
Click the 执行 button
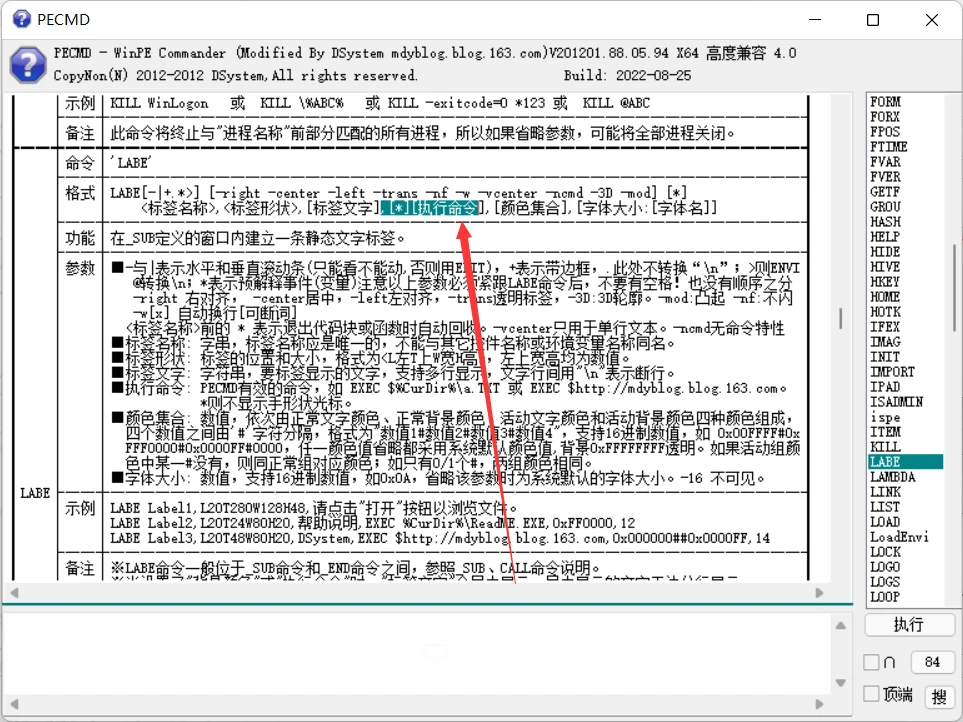point(909,625)
